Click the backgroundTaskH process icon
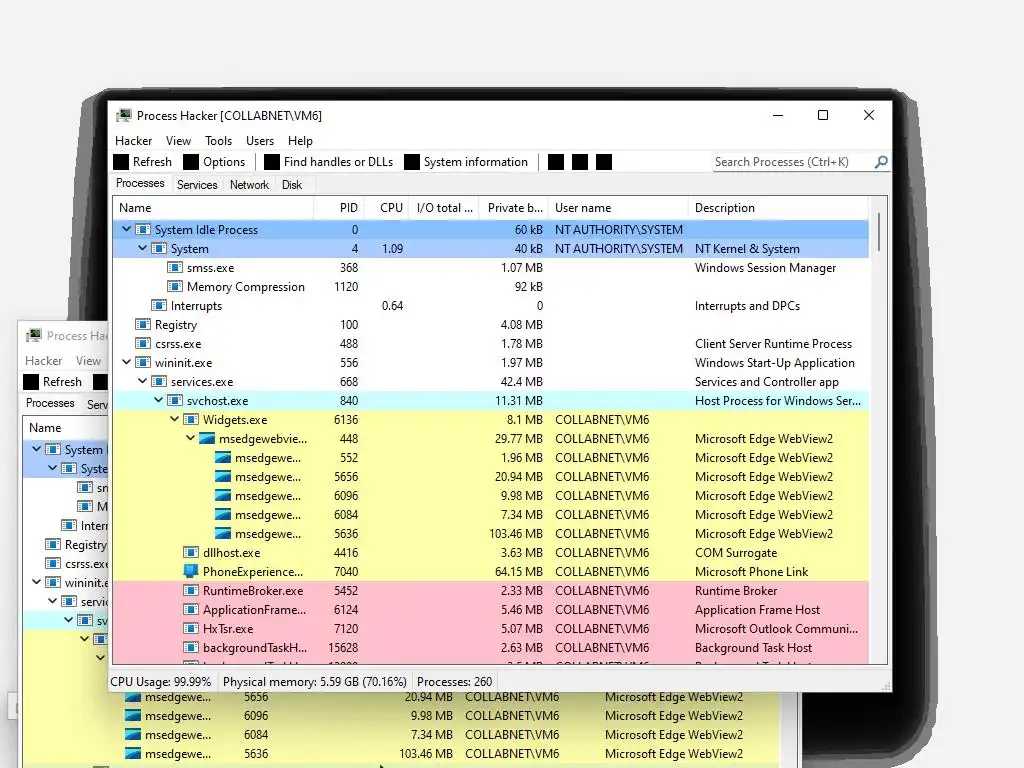The width and height of the screenshot is (1024, 768). coord(191,647)
